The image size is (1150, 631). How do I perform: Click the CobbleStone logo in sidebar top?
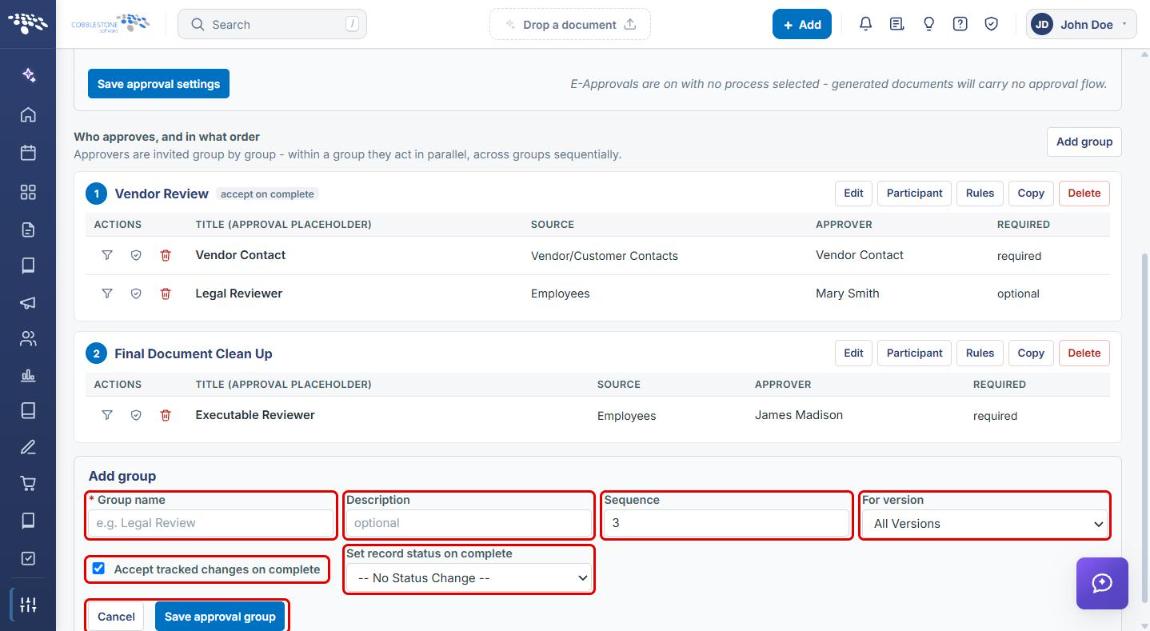[x=28, y=23]
